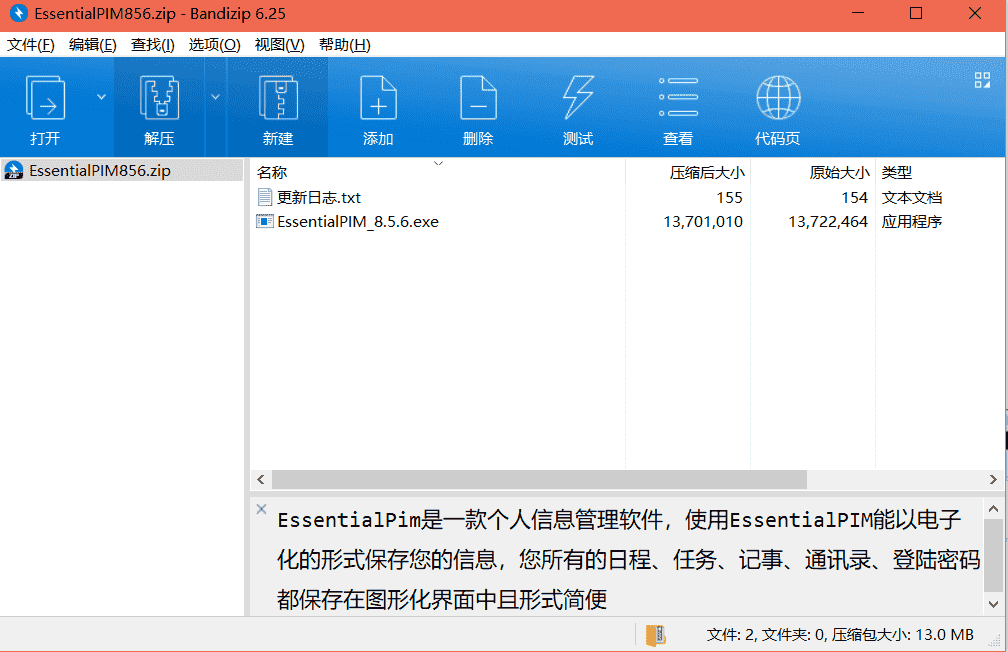The width and height of the screenshot is (1008, 652).
Task: Click the 应用程序 type cell
Action: point(912,222)
